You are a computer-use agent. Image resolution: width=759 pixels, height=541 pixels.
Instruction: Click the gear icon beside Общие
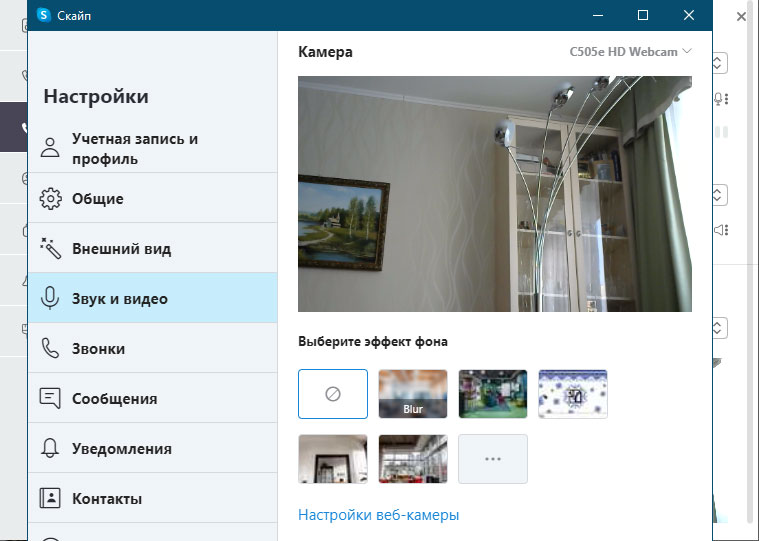click(50, 199)
